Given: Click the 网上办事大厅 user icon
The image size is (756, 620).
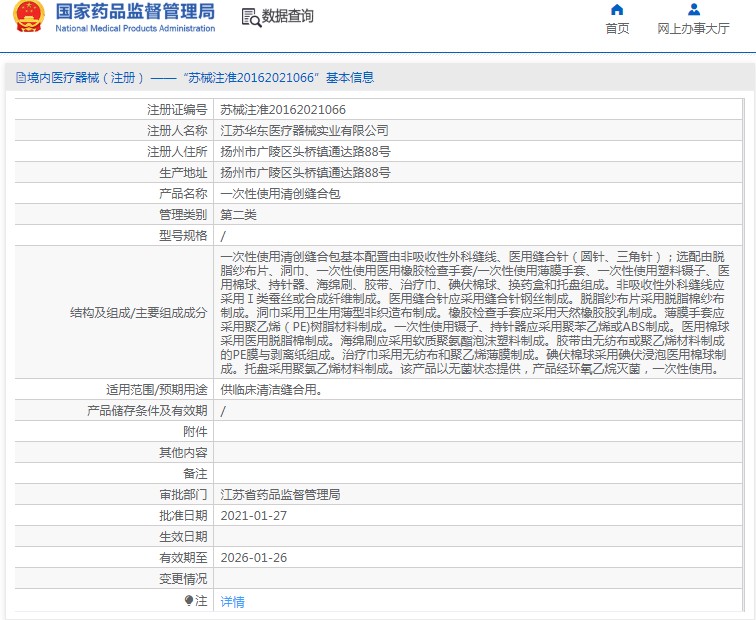Looking at the screenshot, I should click(x=694, y=9).
